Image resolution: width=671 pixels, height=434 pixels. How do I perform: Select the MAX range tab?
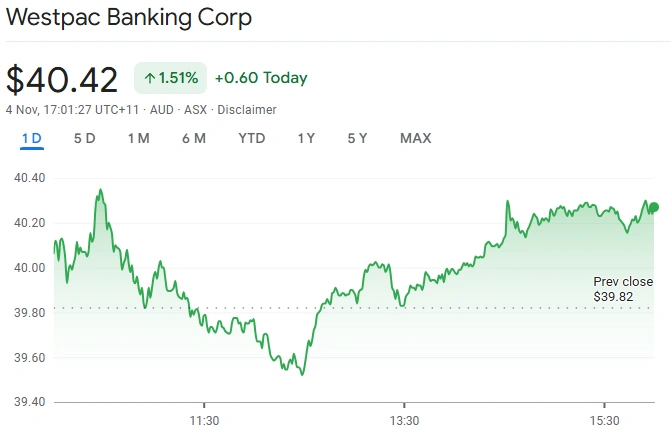click(415, 138)
